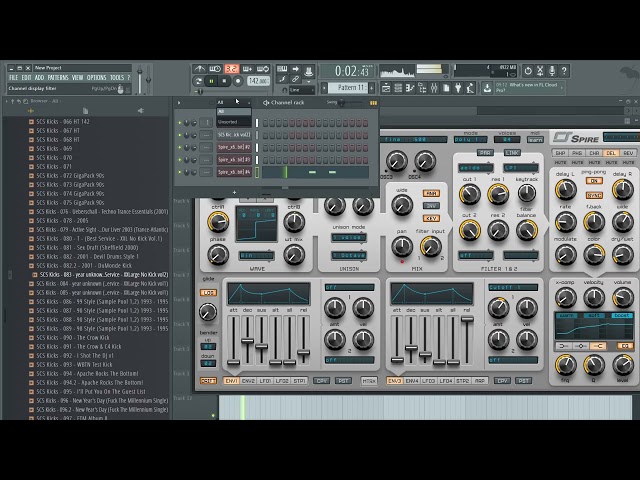This screenshot has width=640, height=480.
Task: Open the Line snap dropdown
Action: pos(301,90)
